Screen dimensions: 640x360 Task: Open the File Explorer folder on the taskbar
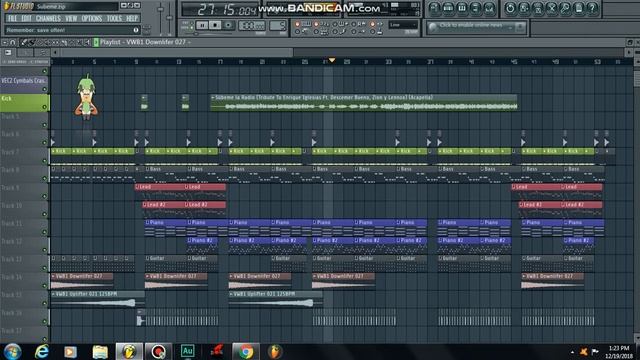100,351
